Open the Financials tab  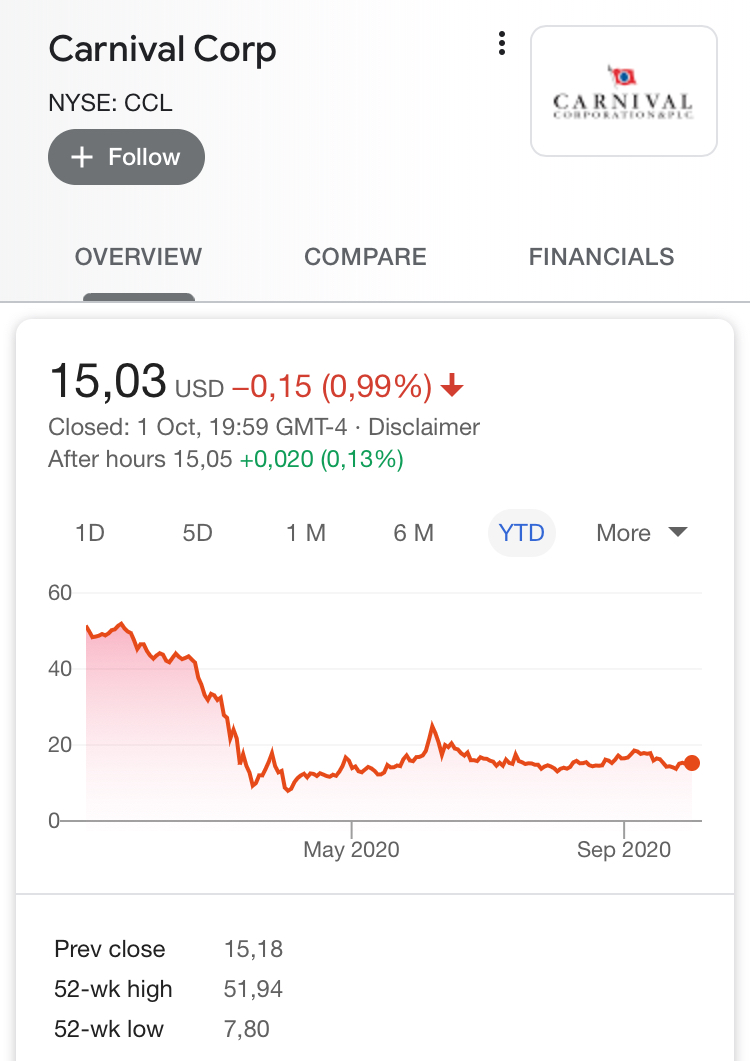[x=601, y=257]
